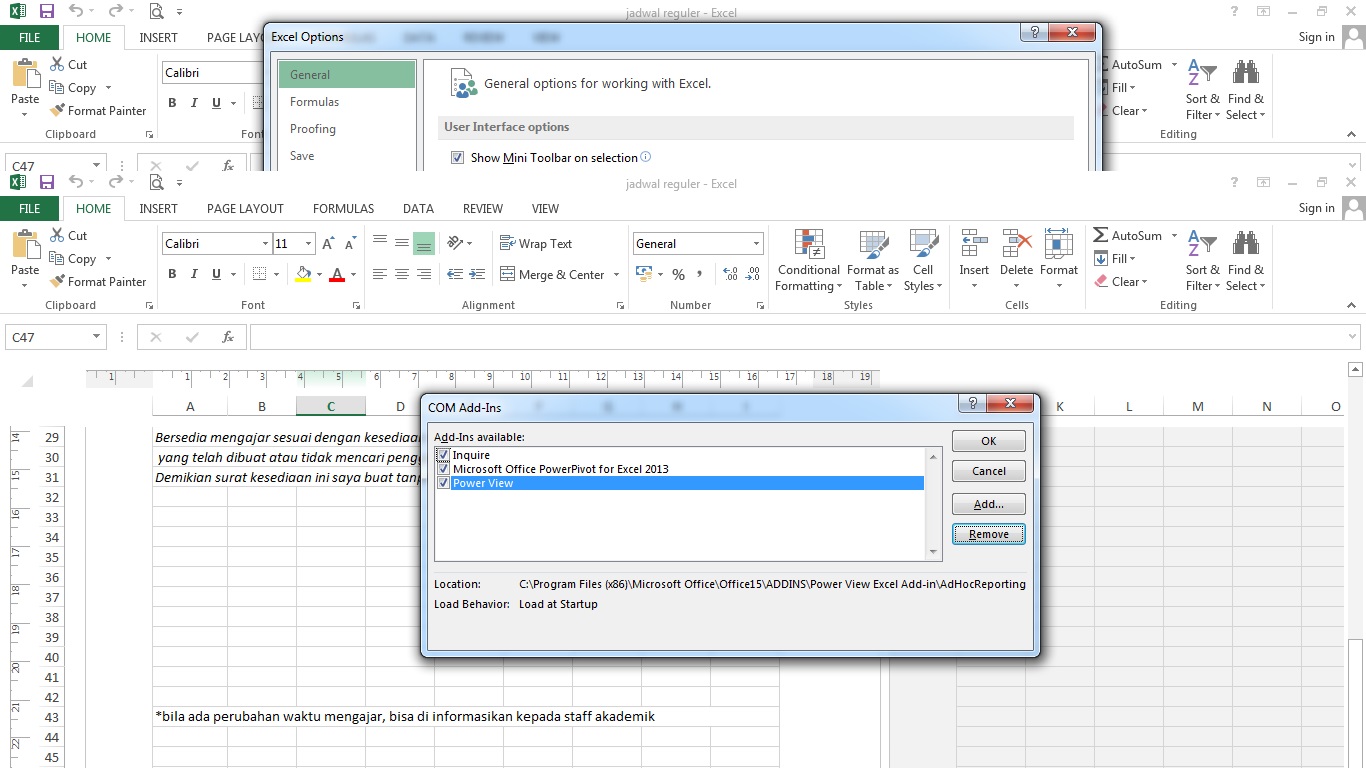Image resolution: width=1366 pixels, height=768 pixels.
Task: Align cell text to the right
Action: 424,274
